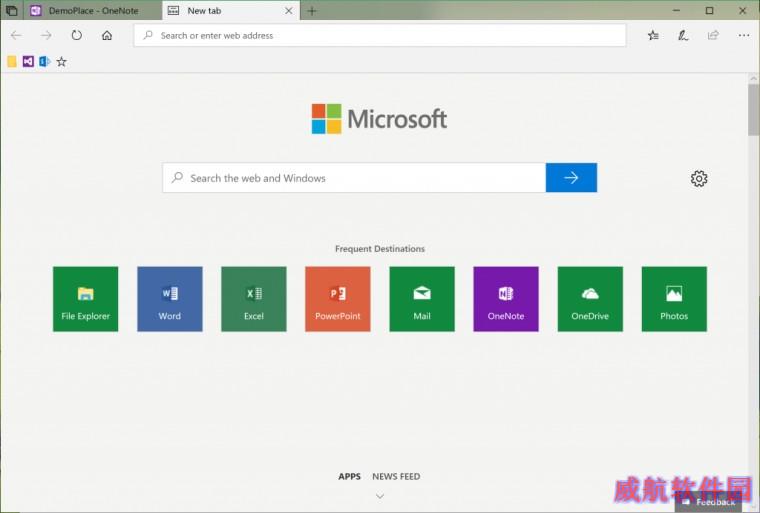Launch the Excel tile
Image resolution: width=760 pixels, height=513 pixels.
pyautogui.click(x=253, y=299)
